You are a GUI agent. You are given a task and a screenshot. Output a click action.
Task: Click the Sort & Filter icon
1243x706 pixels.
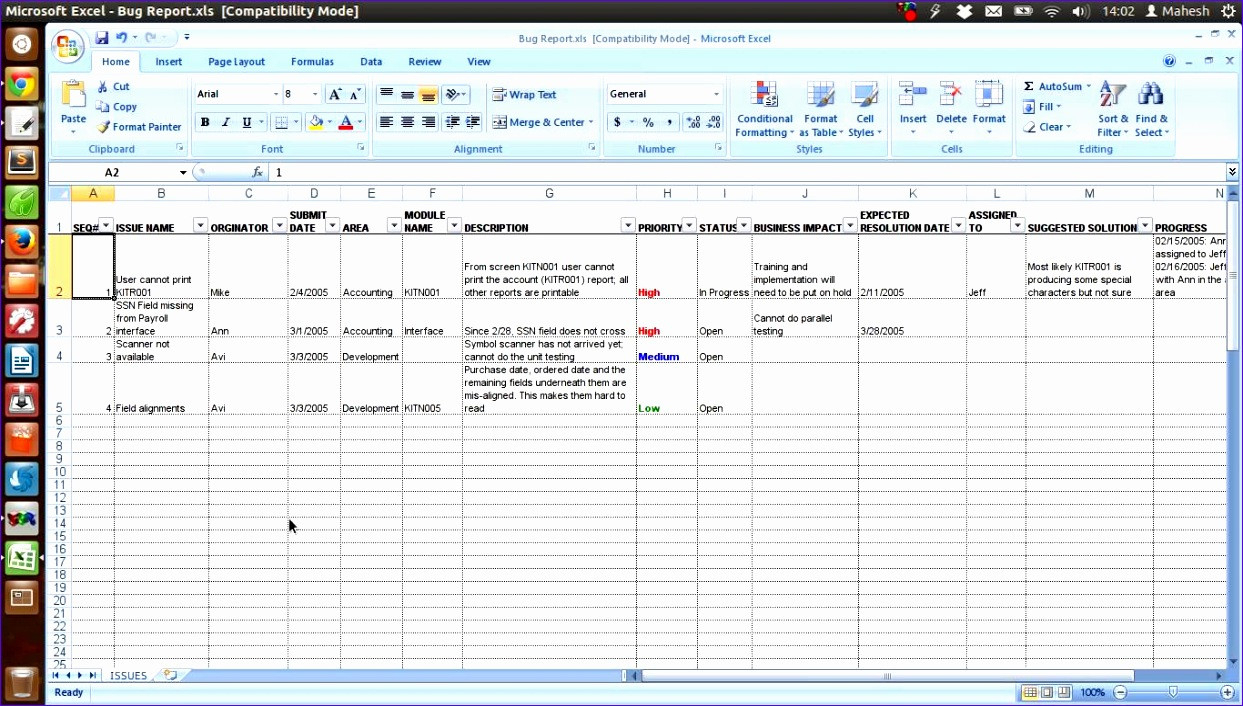pyautogui.click(x=1112, y=95)
